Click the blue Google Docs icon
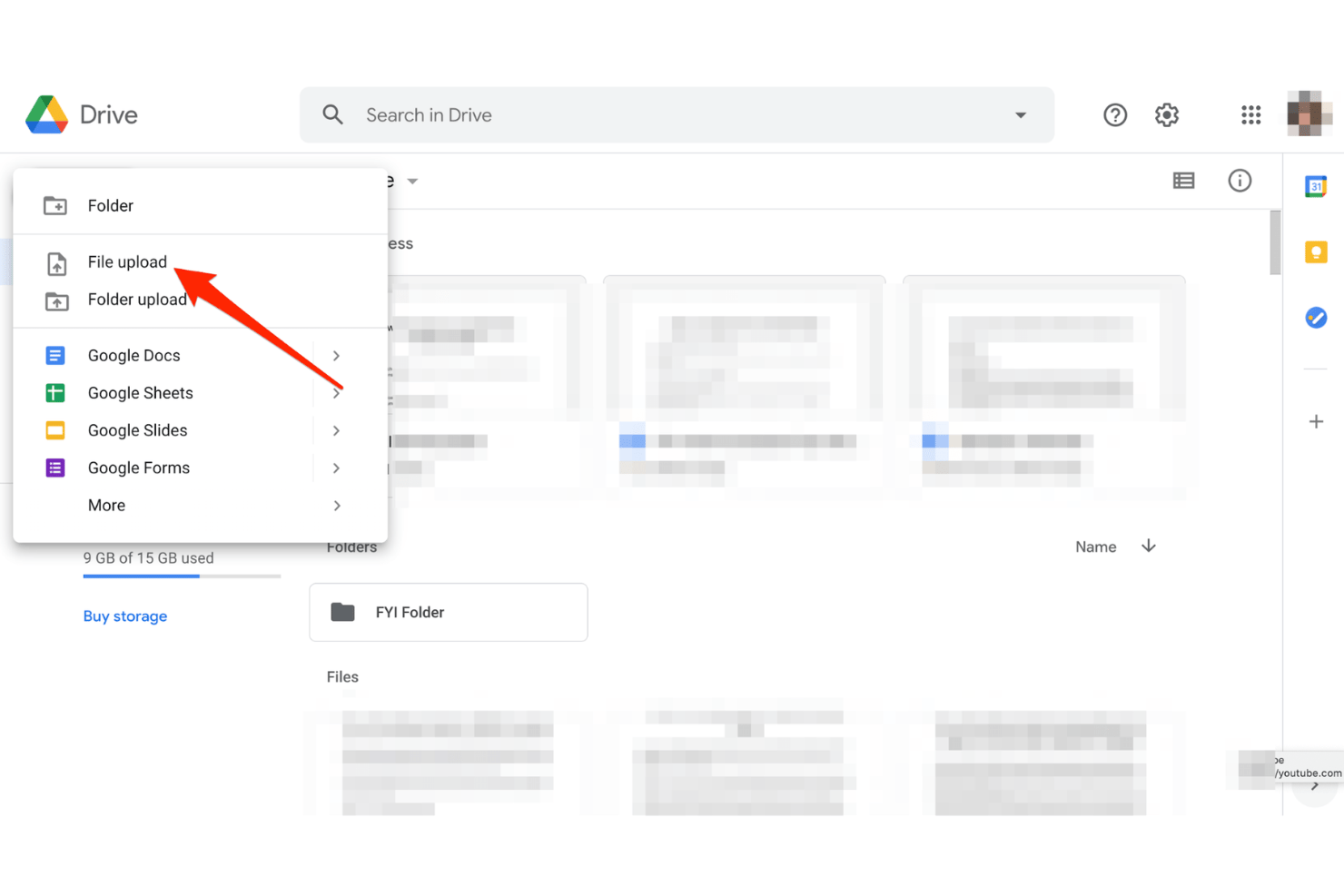The height and width of the screenshot is (896, 1344). 55,355
